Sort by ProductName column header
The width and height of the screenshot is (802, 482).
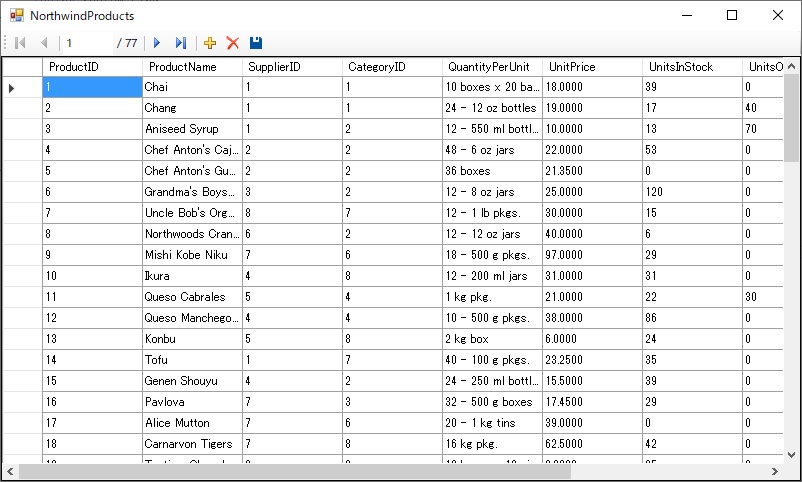click(192, 67)
